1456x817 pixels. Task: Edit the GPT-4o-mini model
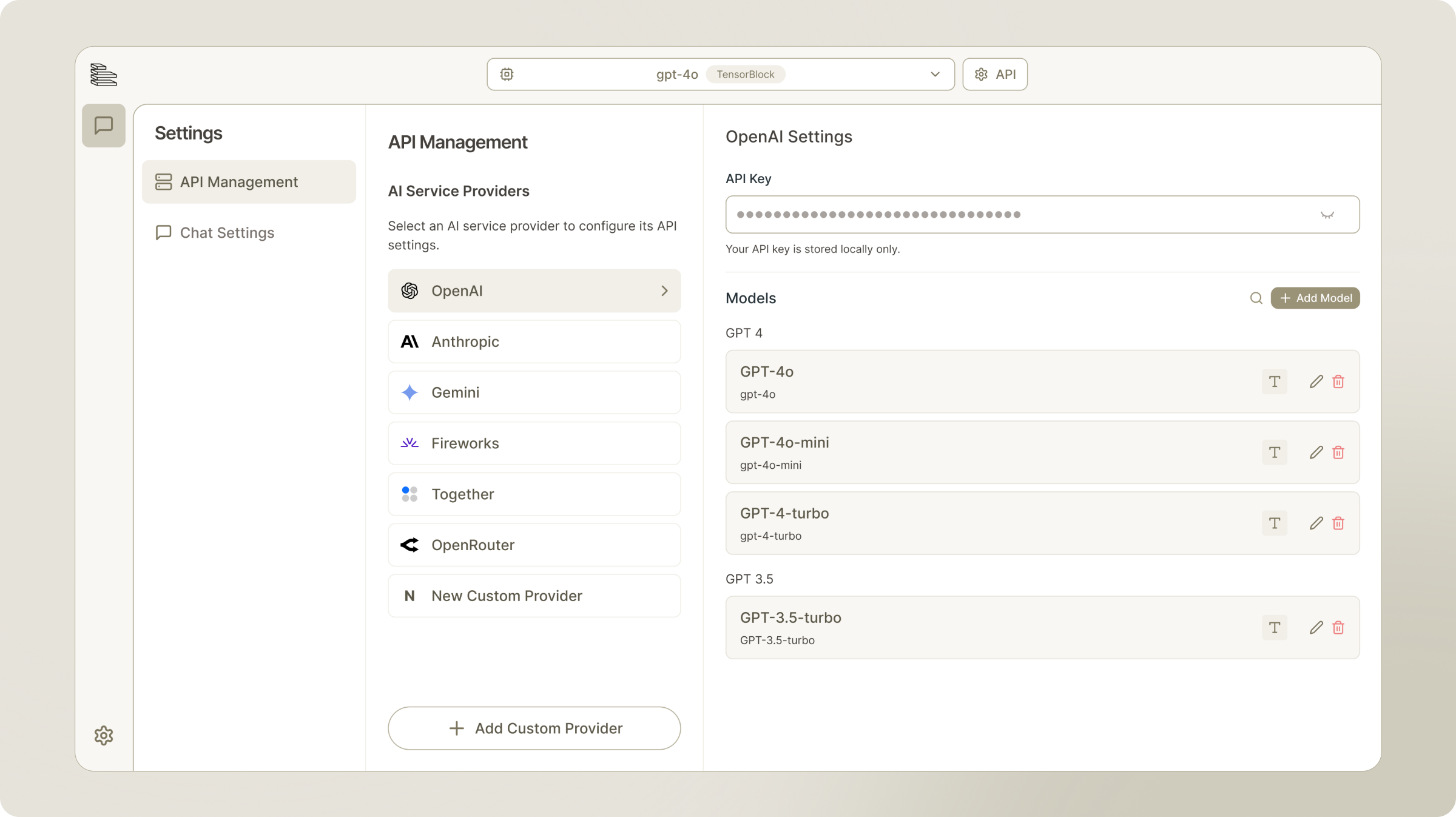[x=1316, y=452]
